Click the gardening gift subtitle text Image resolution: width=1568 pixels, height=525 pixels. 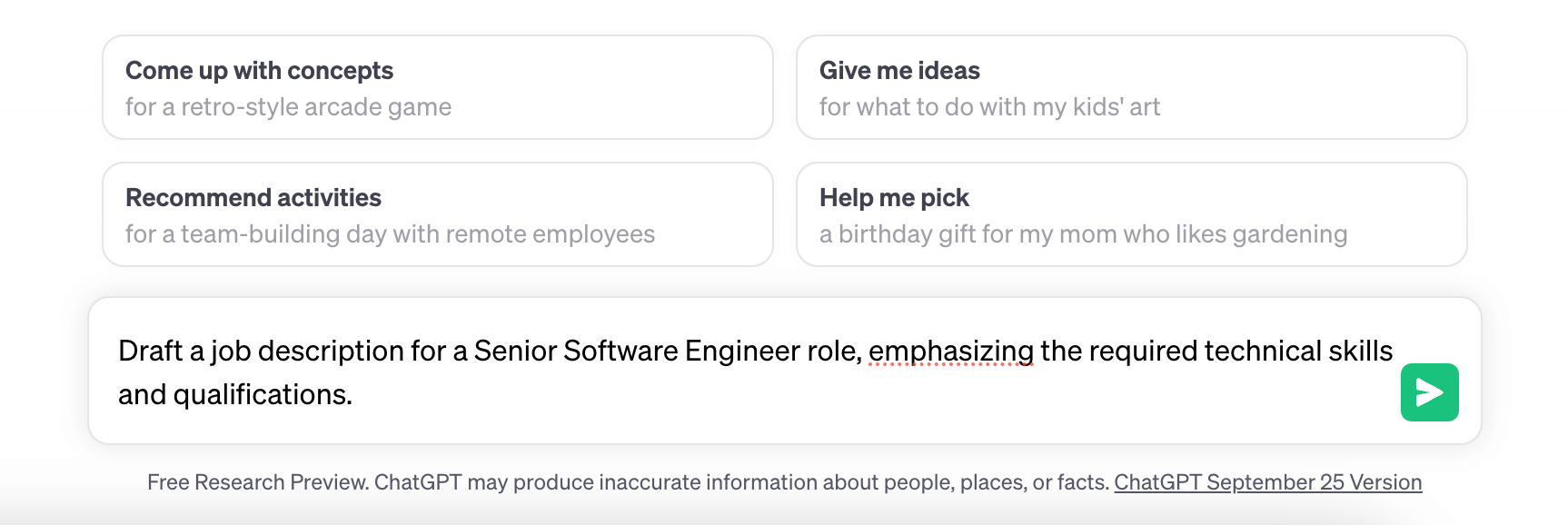[x=1083, y=233]
